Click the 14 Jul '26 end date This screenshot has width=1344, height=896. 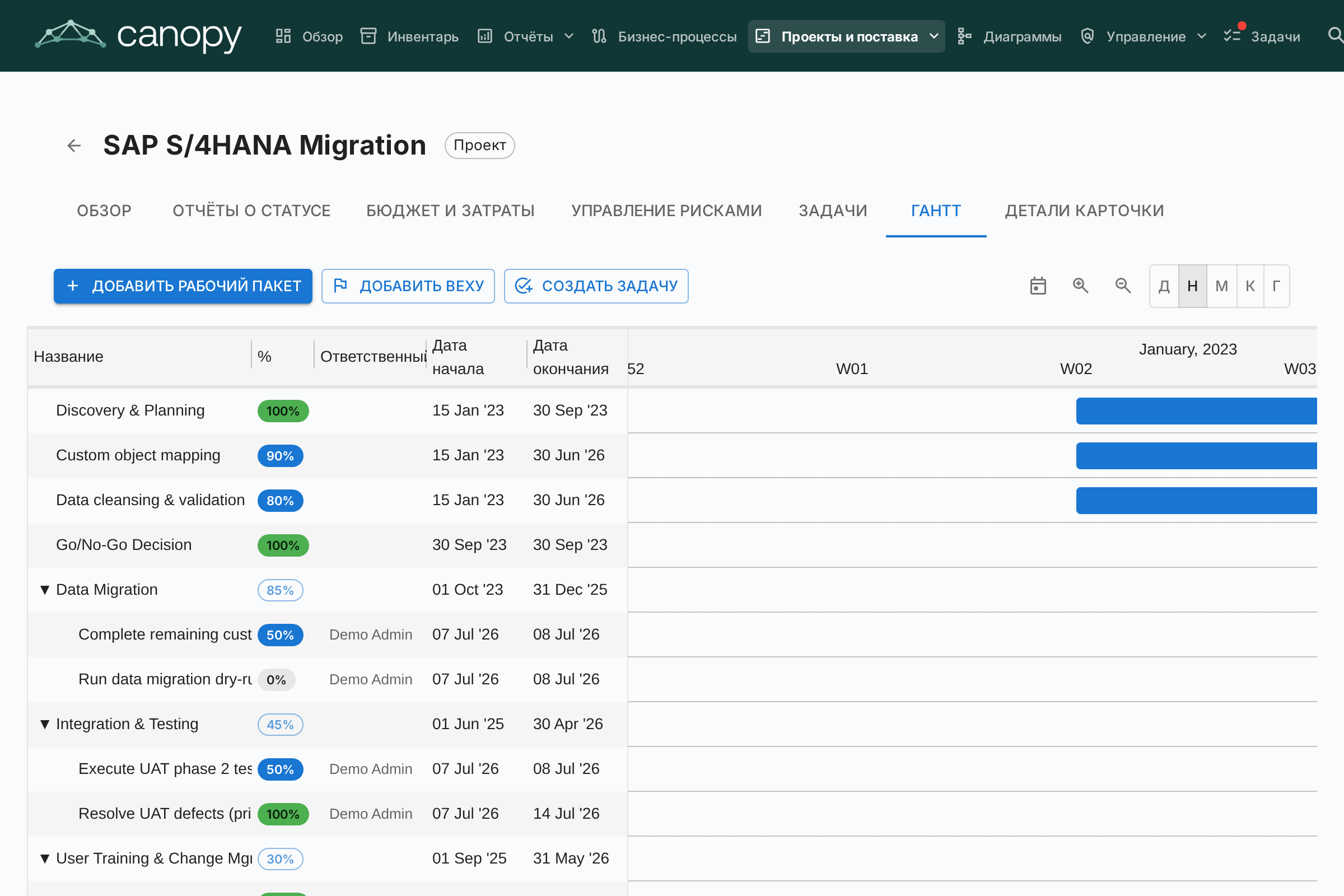click(x=566, y=813)
